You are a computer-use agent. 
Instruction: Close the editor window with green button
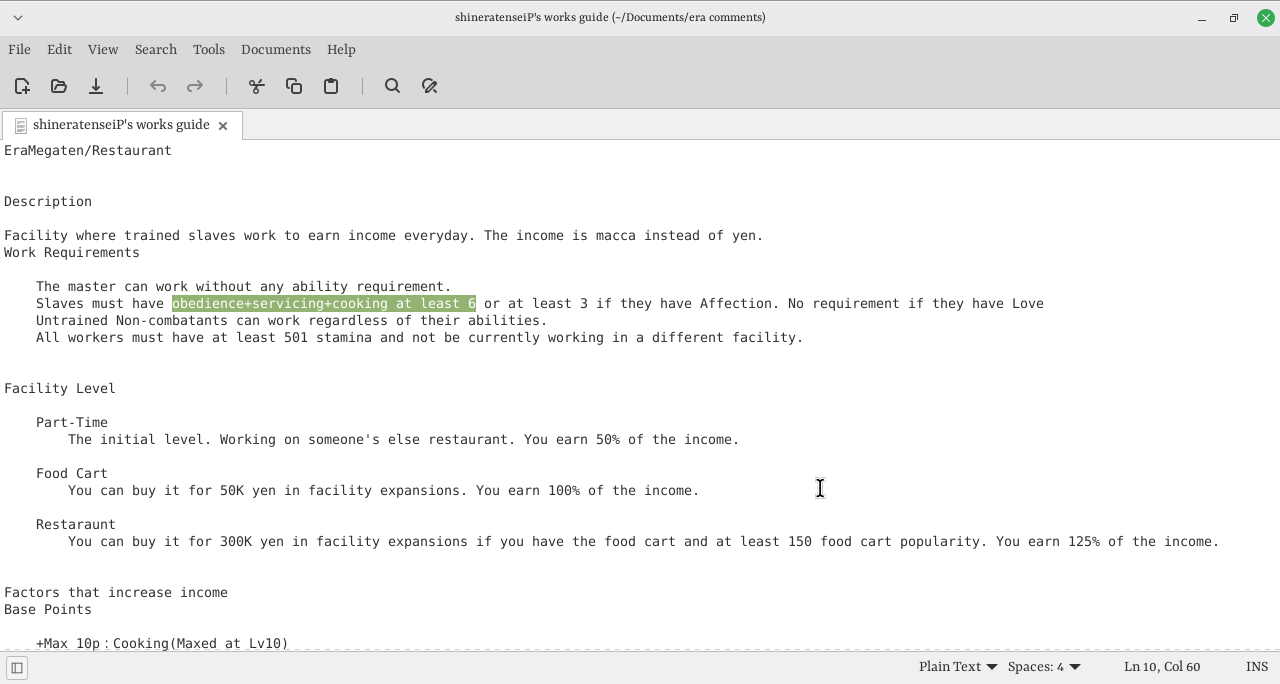pyautogui.click(x=1265, y=18)
